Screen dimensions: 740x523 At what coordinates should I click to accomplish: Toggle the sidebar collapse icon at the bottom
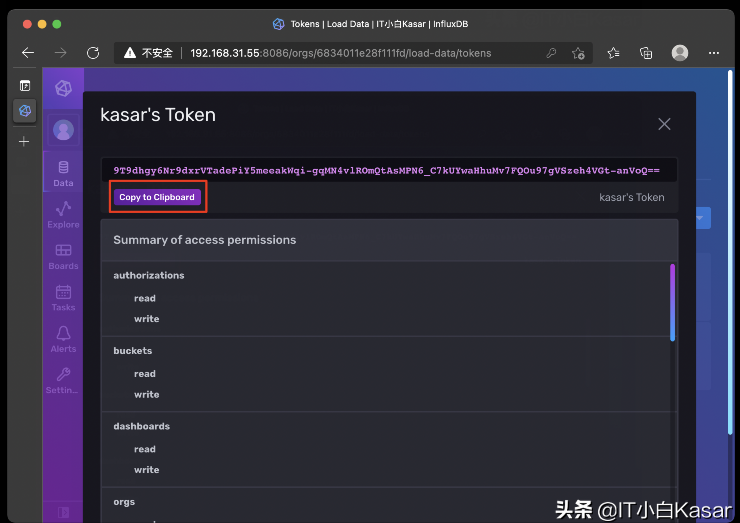[x=63, y=512]
